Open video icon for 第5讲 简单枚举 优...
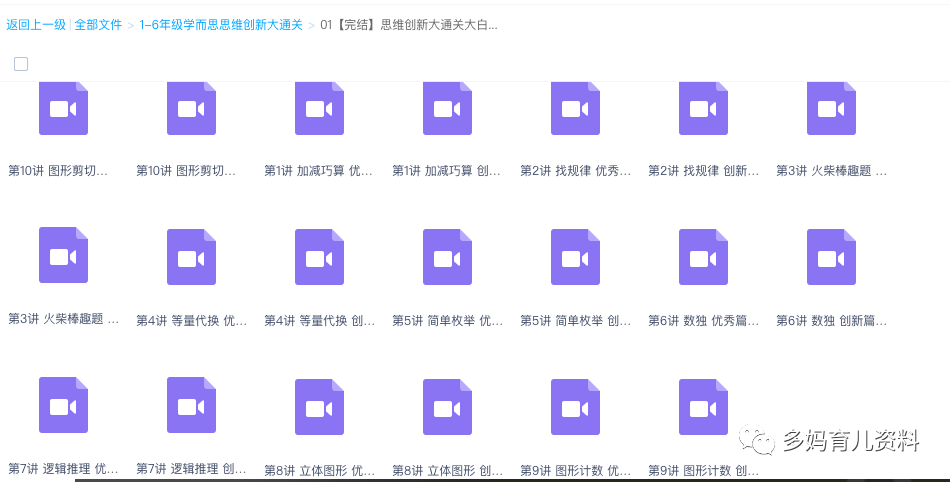The image size is (950, 482). 447,257
